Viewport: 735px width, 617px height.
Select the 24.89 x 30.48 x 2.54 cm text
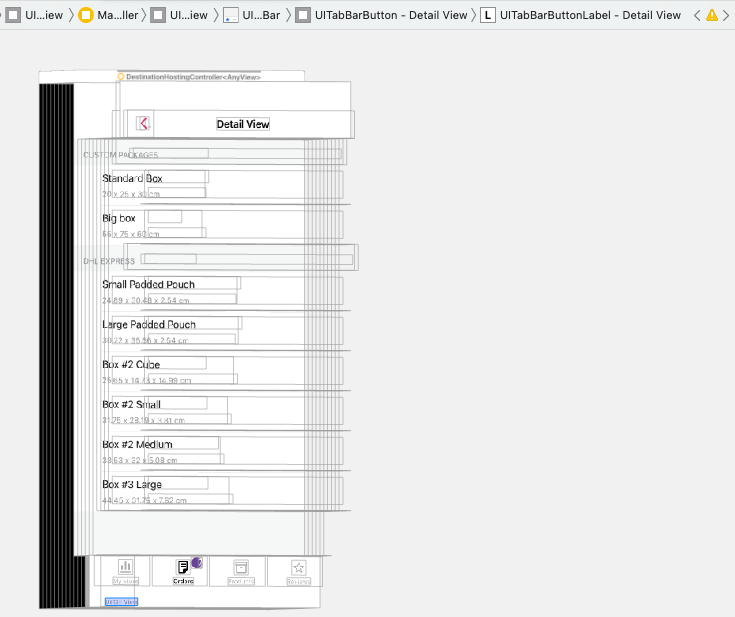[146, 300]
